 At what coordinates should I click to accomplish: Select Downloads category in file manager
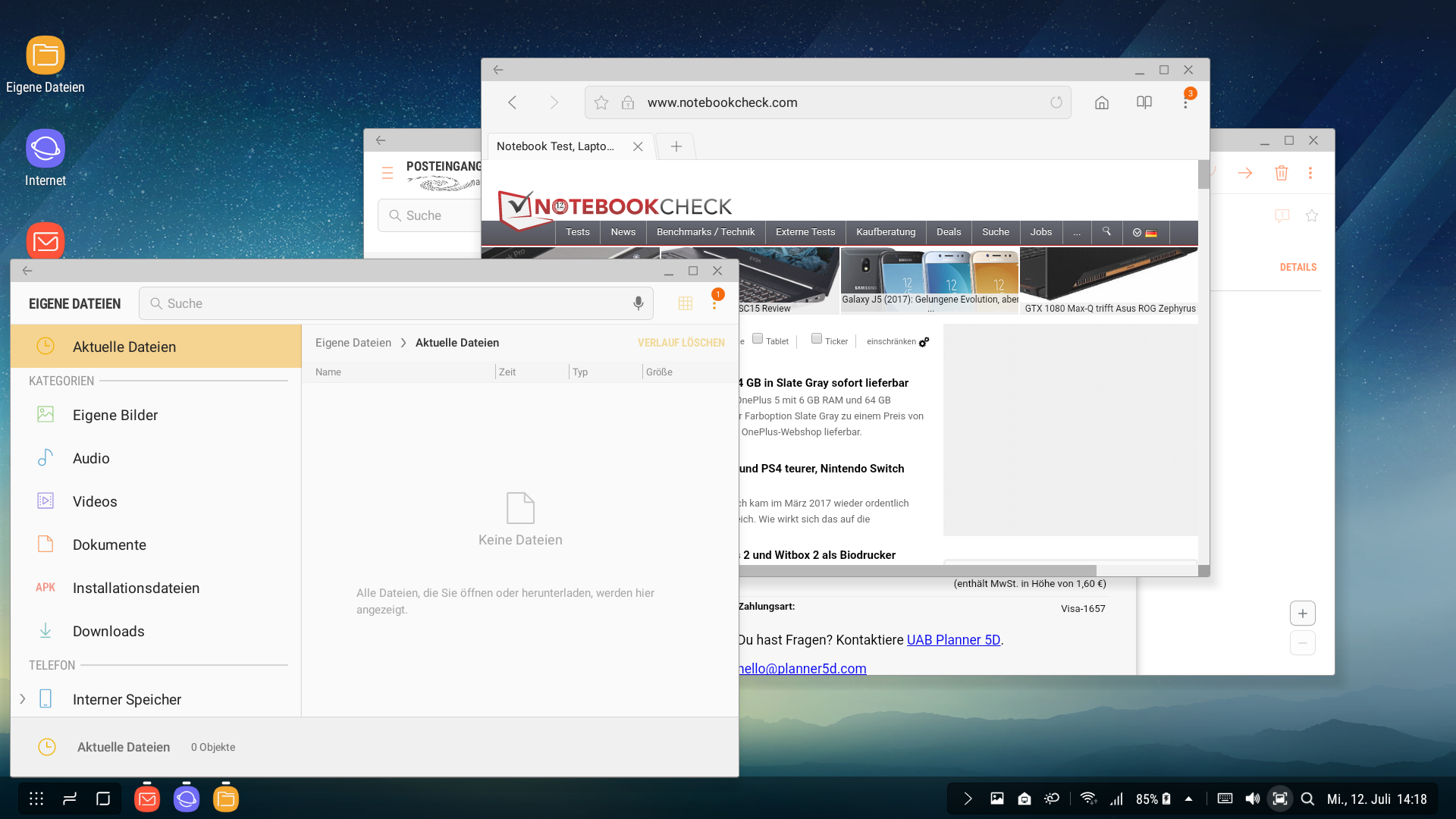(x=108, y=631)
